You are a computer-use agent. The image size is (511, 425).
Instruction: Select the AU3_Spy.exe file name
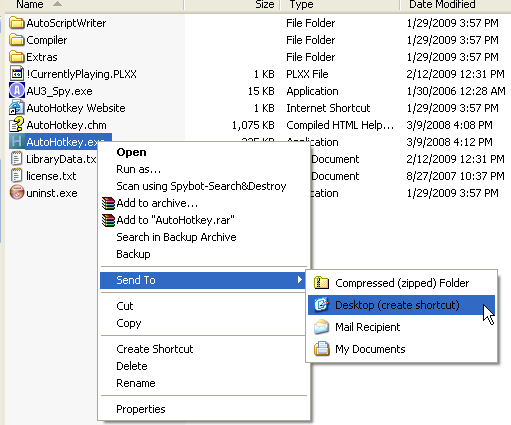[x=59, y=91]
